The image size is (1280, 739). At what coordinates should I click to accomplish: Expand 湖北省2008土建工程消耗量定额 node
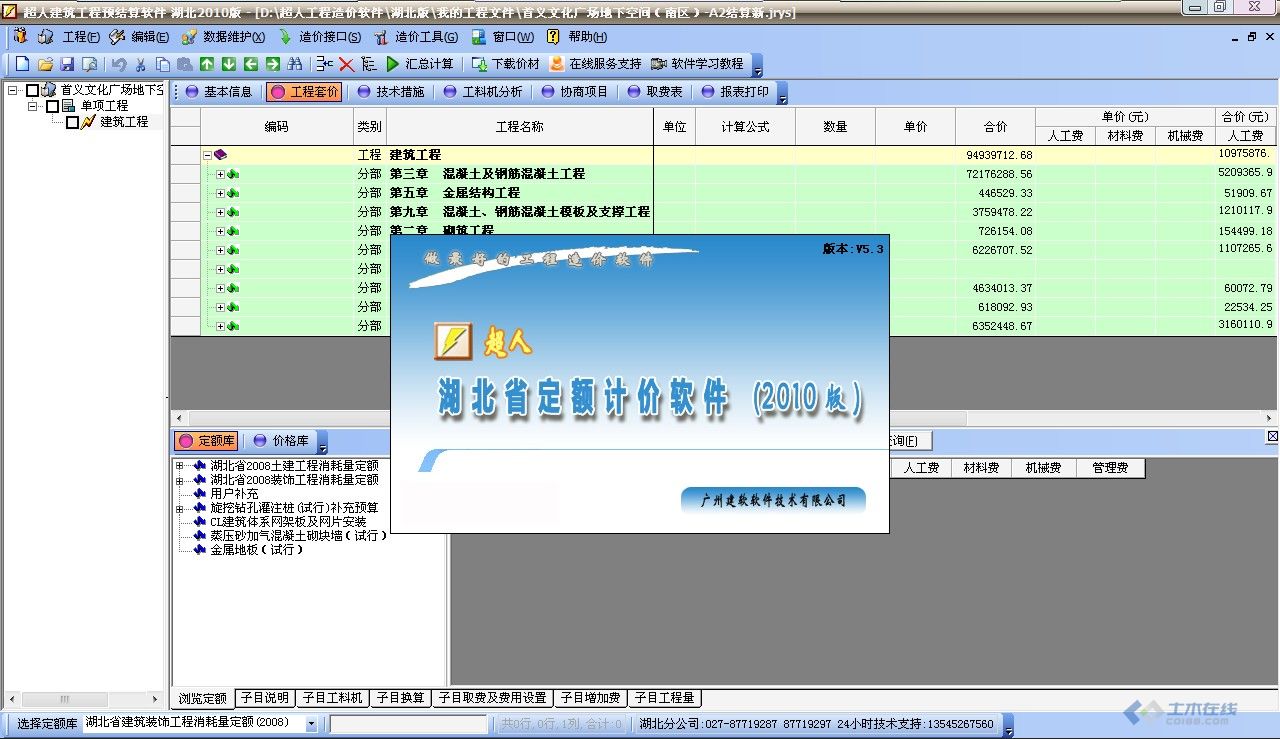click(180, 466)
